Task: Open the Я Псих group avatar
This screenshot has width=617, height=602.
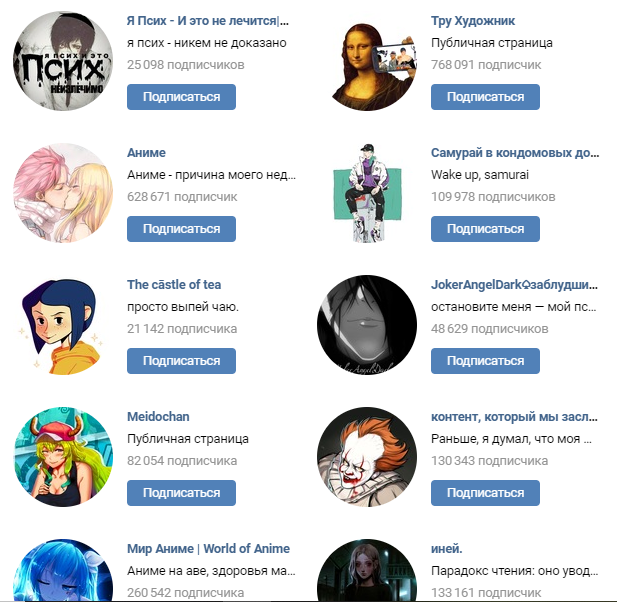Action: tap(63, 61)
